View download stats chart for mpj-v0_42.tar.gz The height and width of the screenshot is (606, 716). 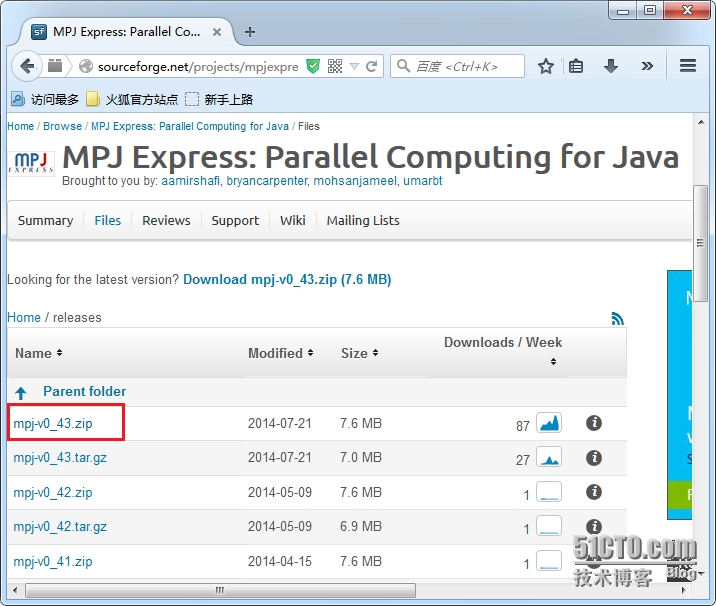click(x=549, y=526)
